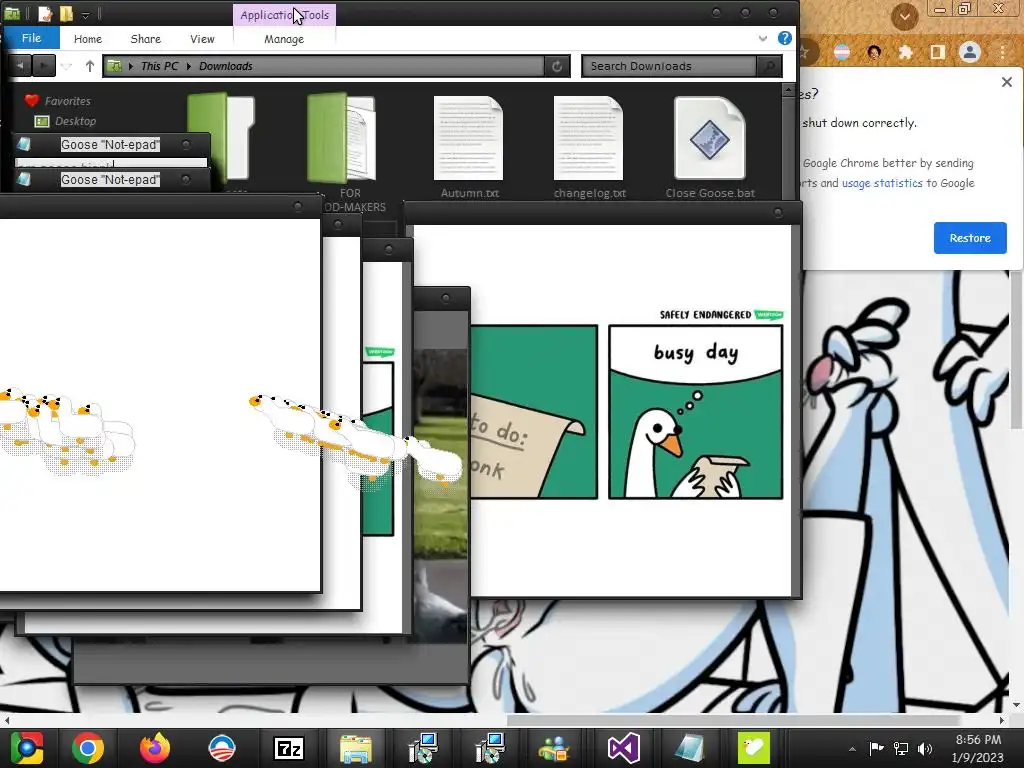Click the two-people taskbar icon
The height and width of the screenshot is (768, 1024).
[554, 748]
